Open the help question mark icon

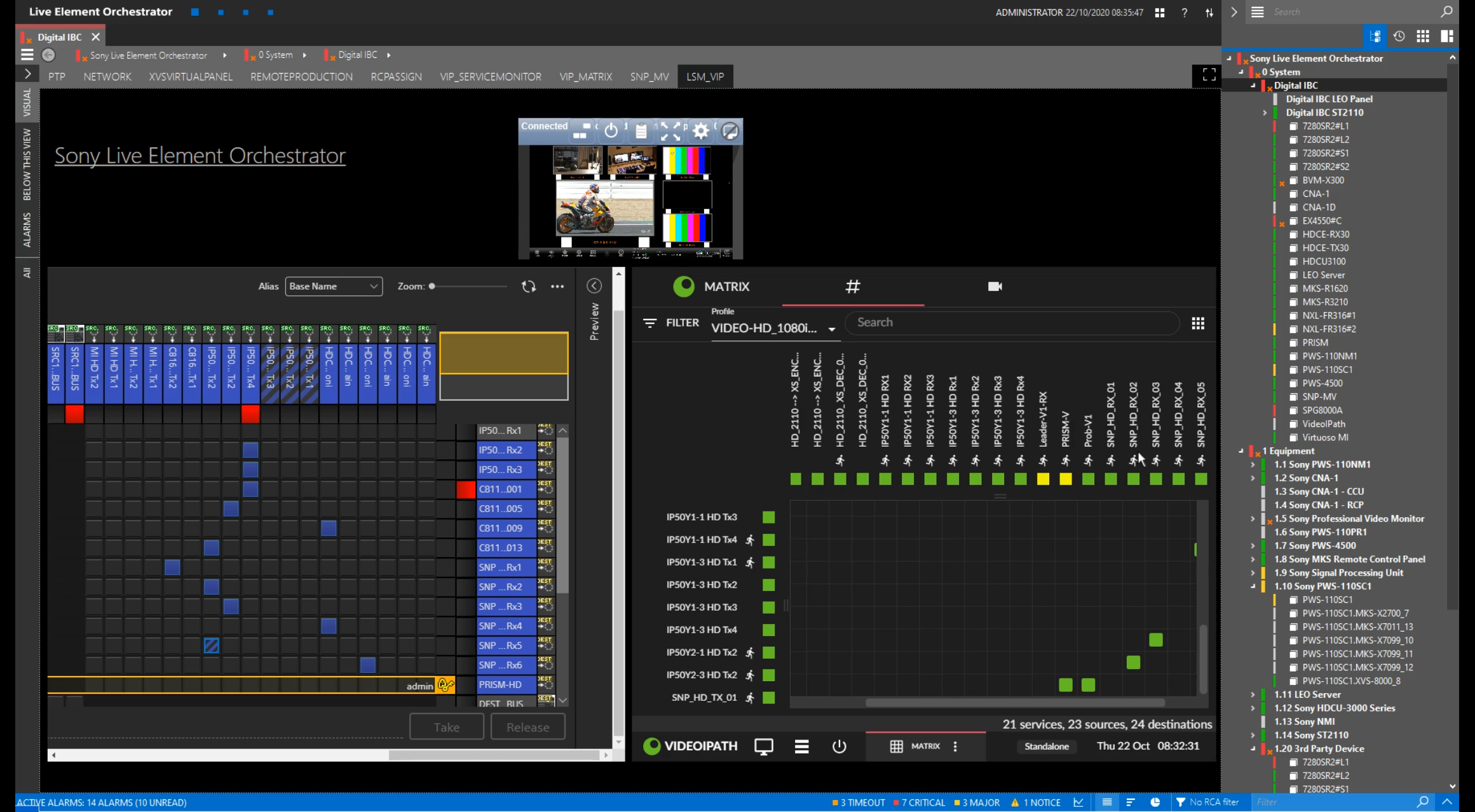tap(1185, 12)
